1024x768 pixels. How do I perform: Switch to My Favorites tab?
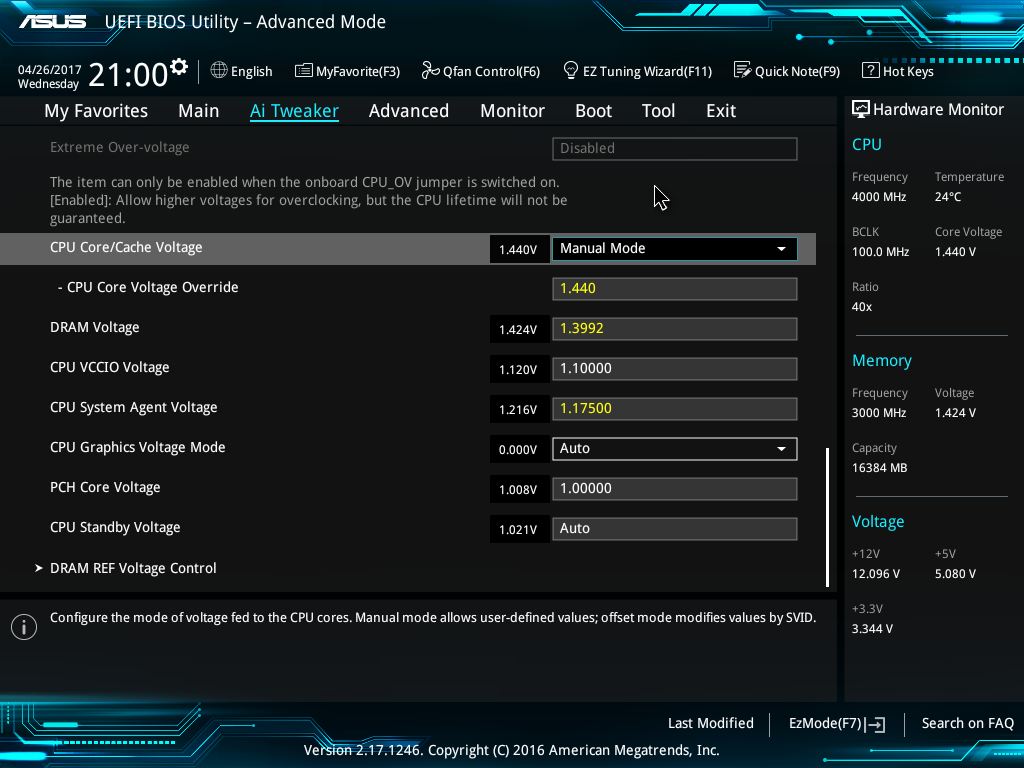(96, 111)
